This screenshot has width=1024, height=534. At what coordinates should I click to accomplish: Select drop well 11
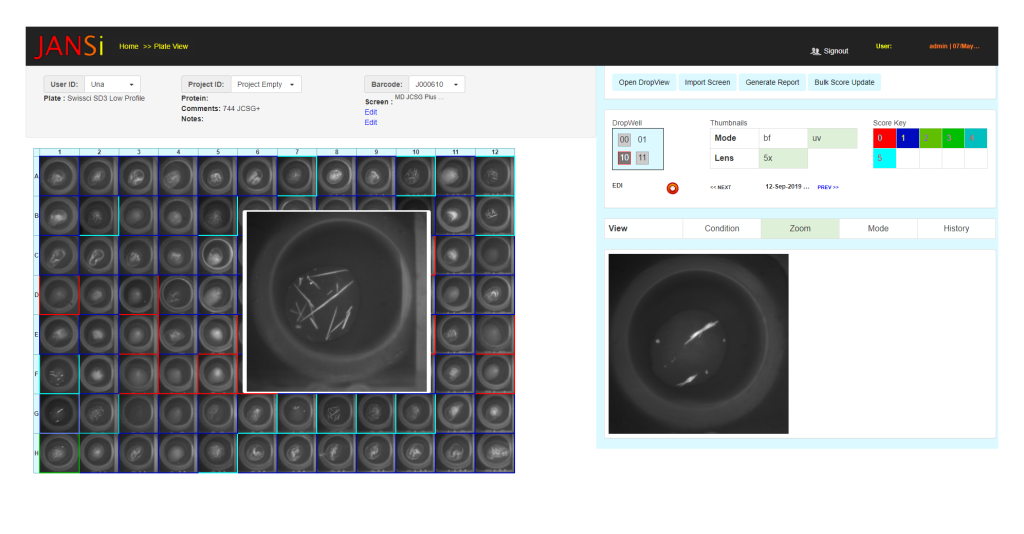(642, 157)
